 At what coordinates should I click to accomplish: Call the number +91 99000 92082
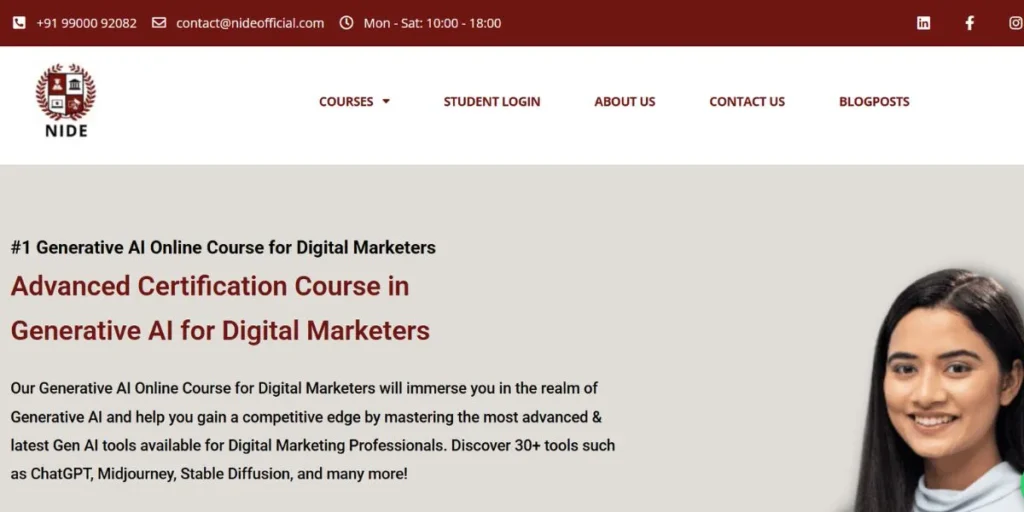tap(86, 23)
